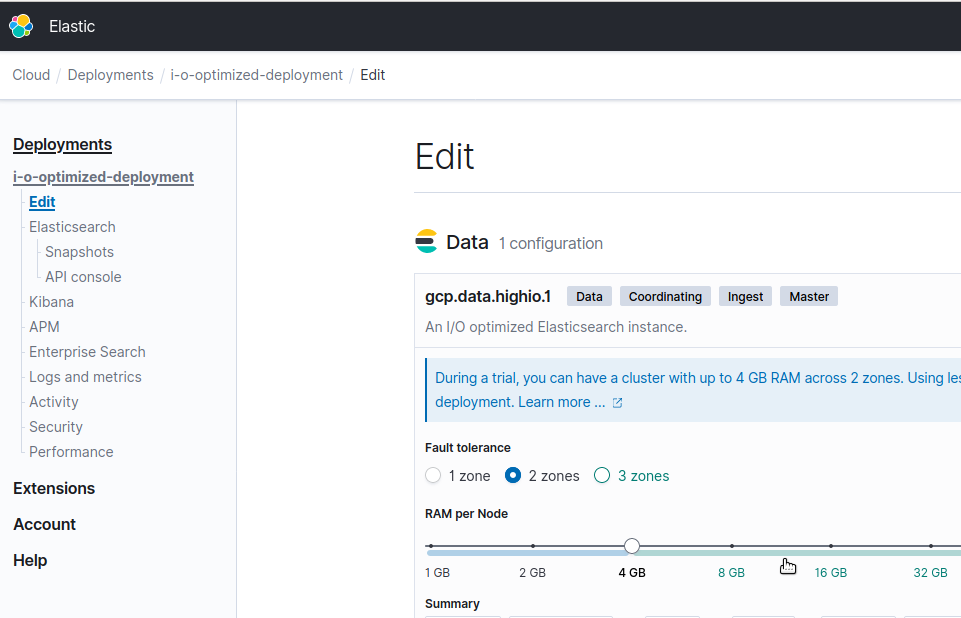Image resolution: width=961 pixels, height=618 pixels.
Task: Click the Elastic logo in the top bar
Action: click(21, 25)
